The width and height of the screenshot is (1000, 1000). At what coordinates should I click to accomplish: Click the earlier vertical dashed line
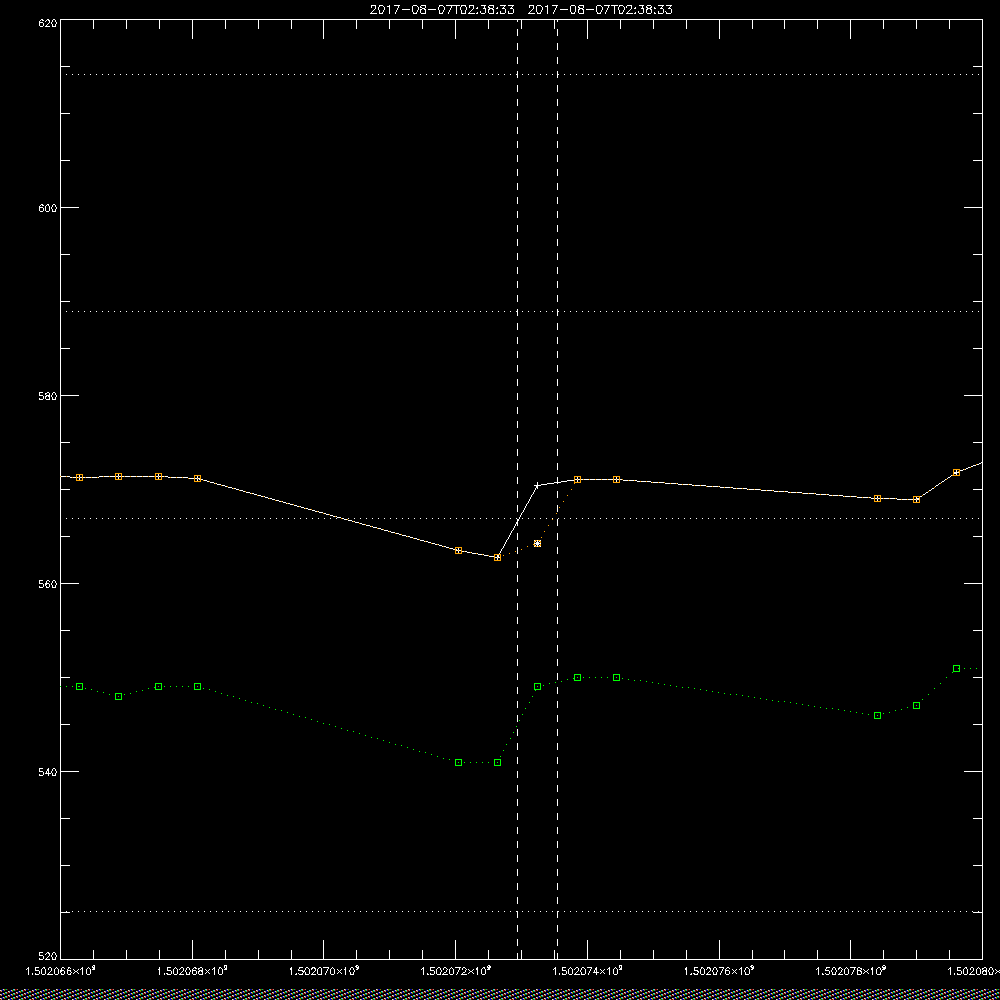517,489
